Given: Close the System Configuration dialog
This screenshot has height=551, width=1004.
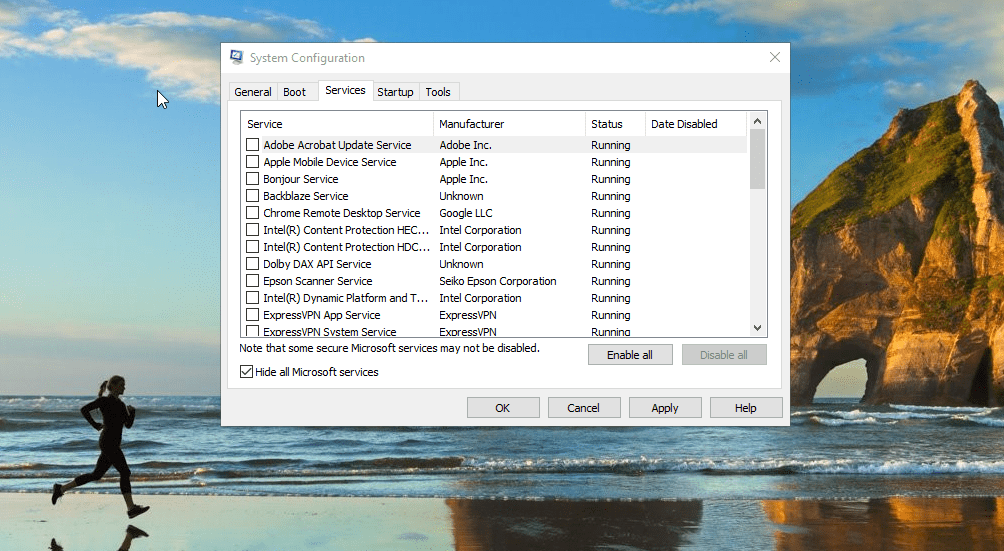Looking at the screenshot, I should 775,58.
